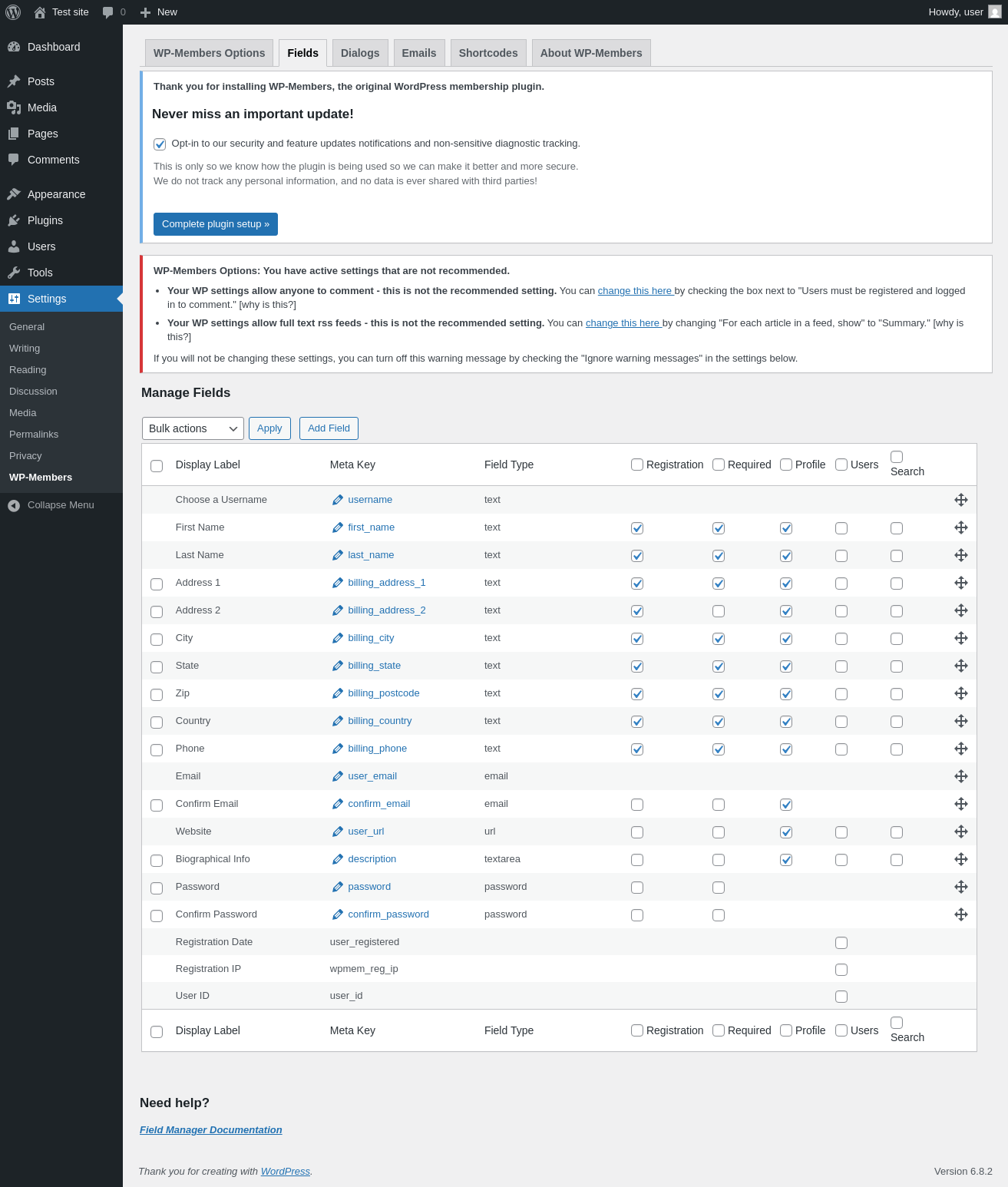The image size is (1008, 1187).
Task: Click the Tools wrench icon
Action: tap(14, 273)
